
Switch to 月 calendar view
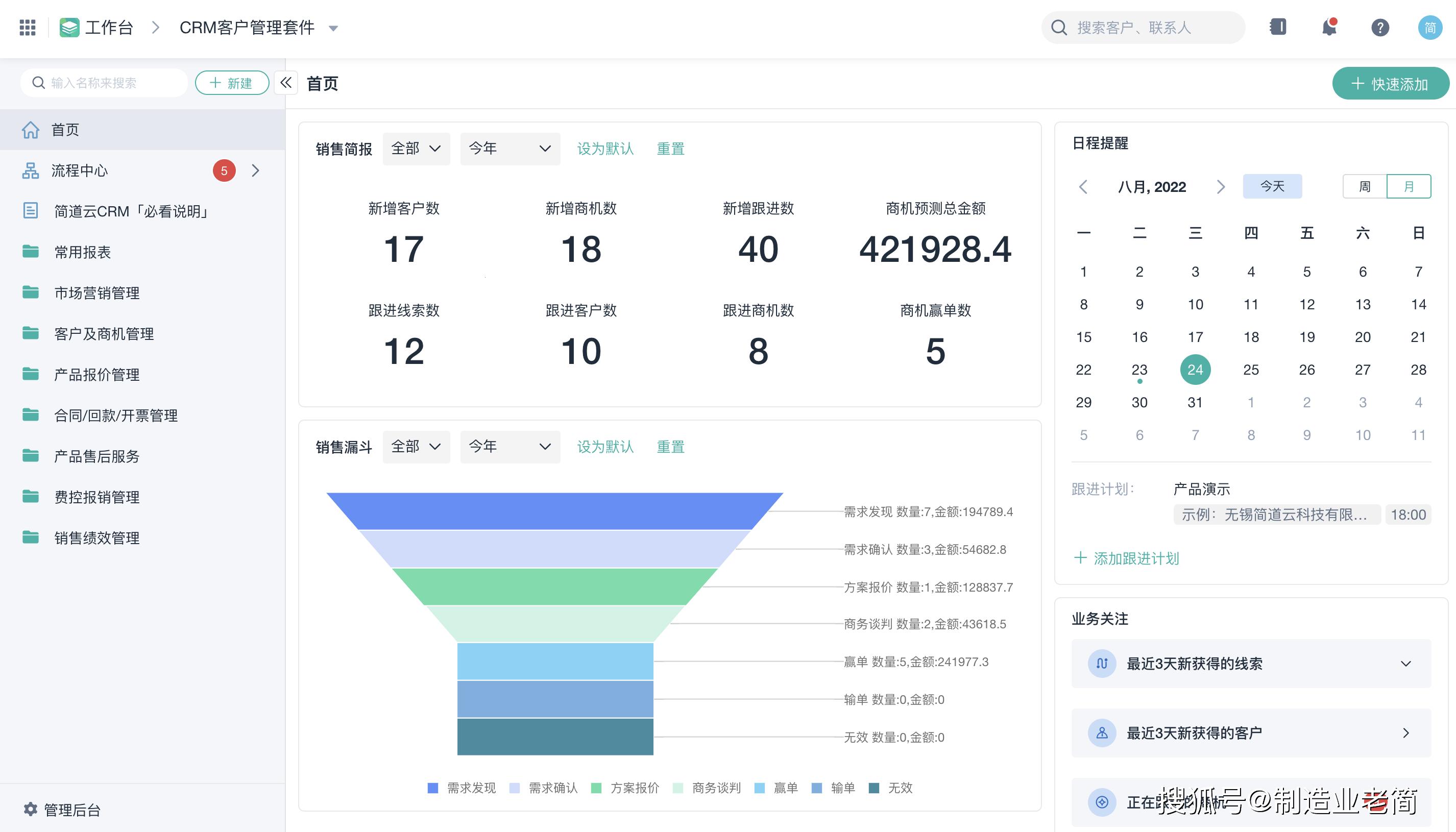(1409, 187)
